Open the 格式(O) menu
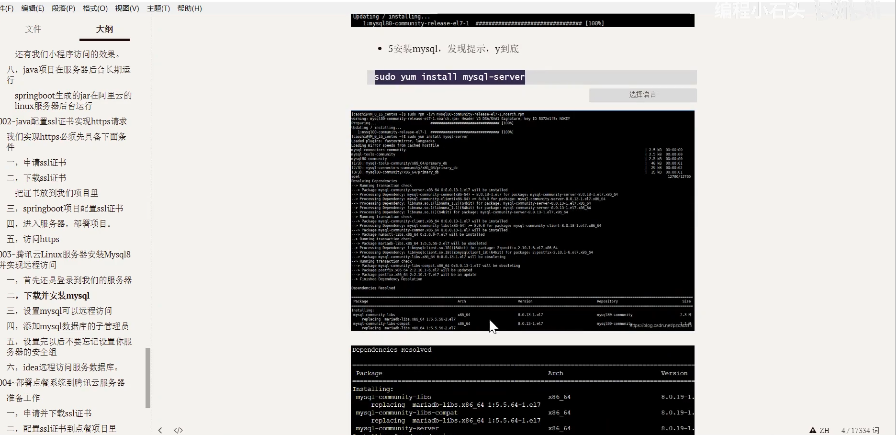Image resolution: width=896 pixels, height=435 pixels. (95, 9)
